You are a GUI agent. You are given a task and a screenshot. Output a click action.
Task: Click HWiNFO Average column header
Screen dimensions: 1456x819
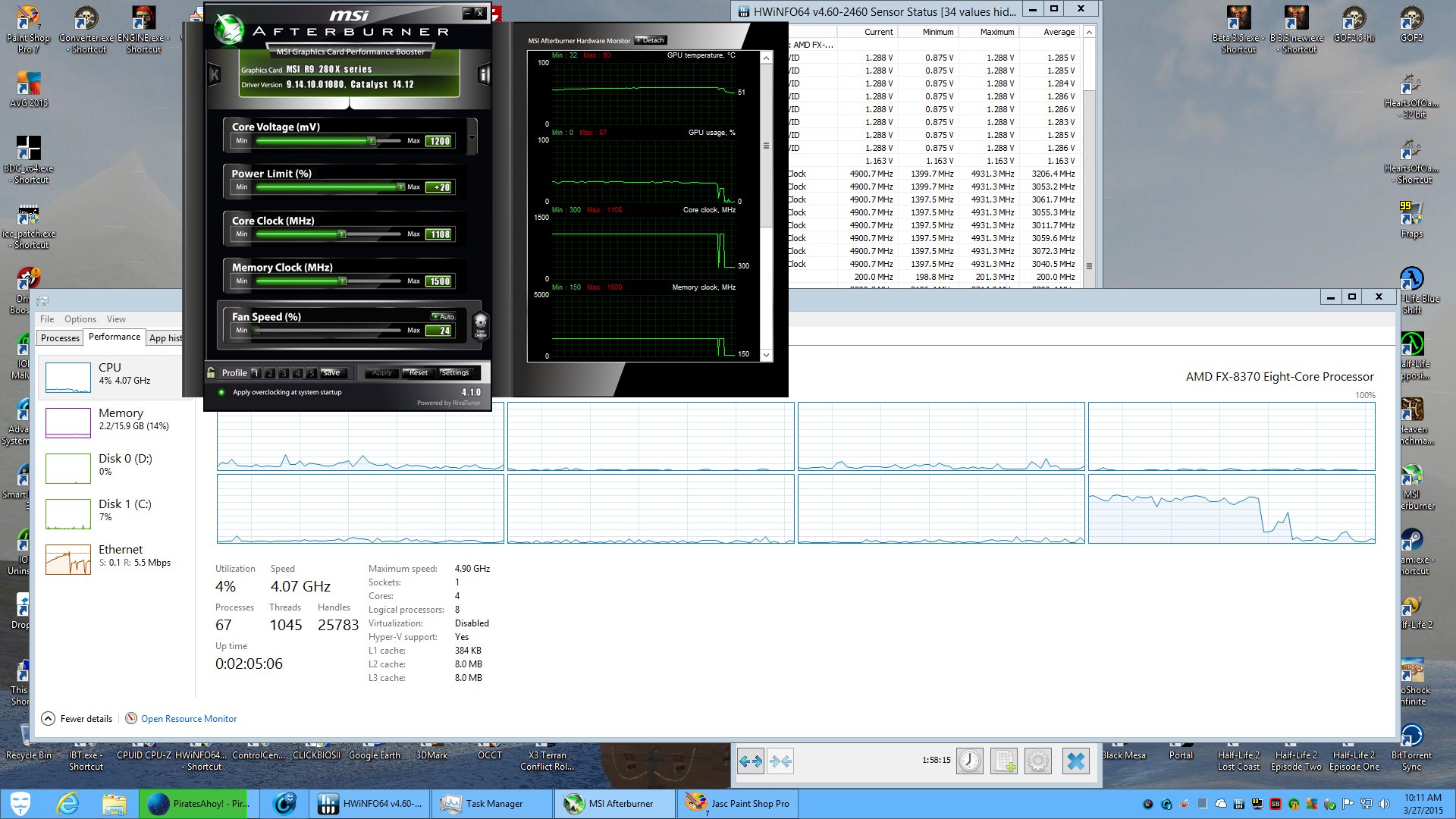click(1049, 32)
